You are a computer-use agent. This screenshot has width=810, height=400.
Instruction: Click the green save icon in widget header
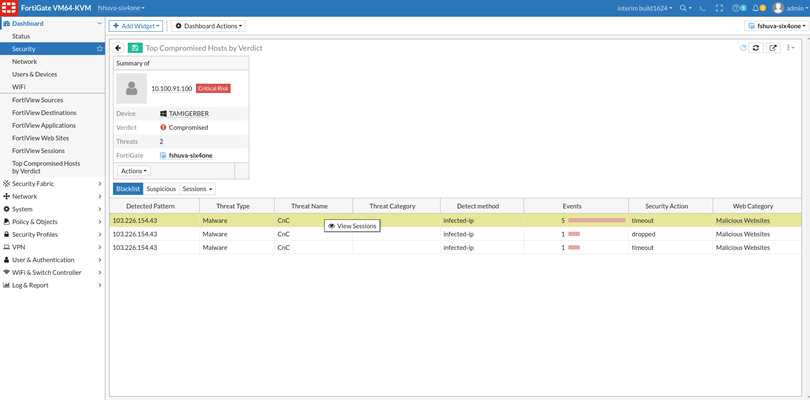click(135, 48)
